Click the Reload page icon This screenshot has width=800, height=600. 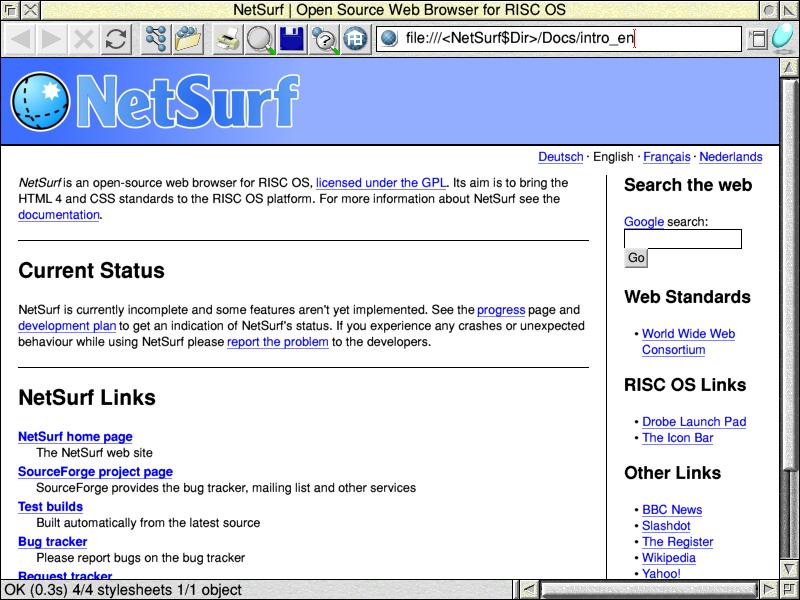[x=117, y=39]
